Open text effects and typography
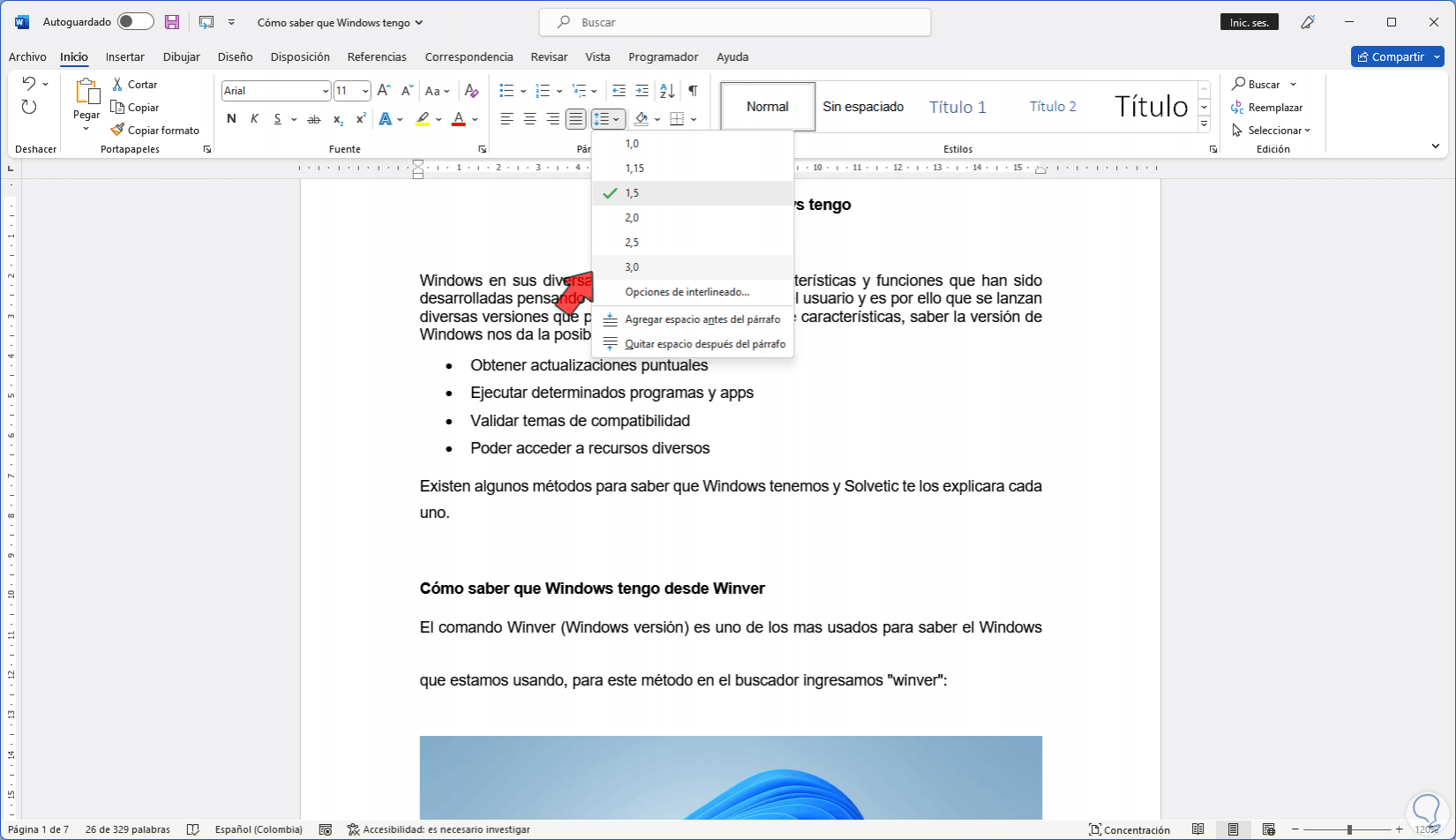 coord(386,119)
